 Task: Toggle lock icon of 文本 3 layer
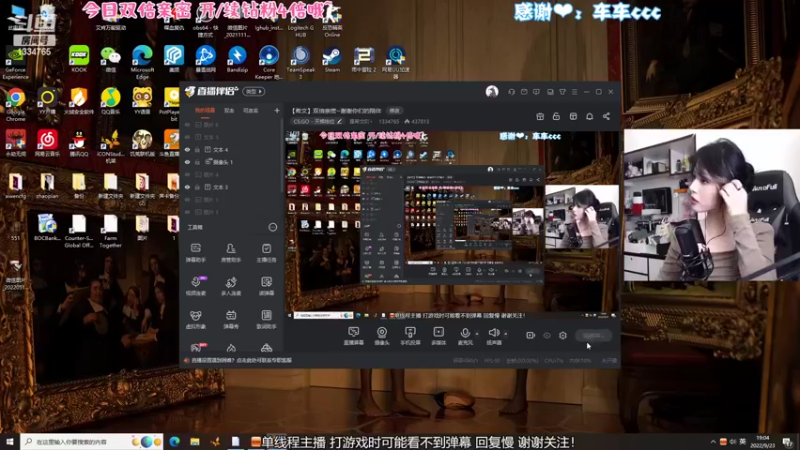click(x=197, y=187)
